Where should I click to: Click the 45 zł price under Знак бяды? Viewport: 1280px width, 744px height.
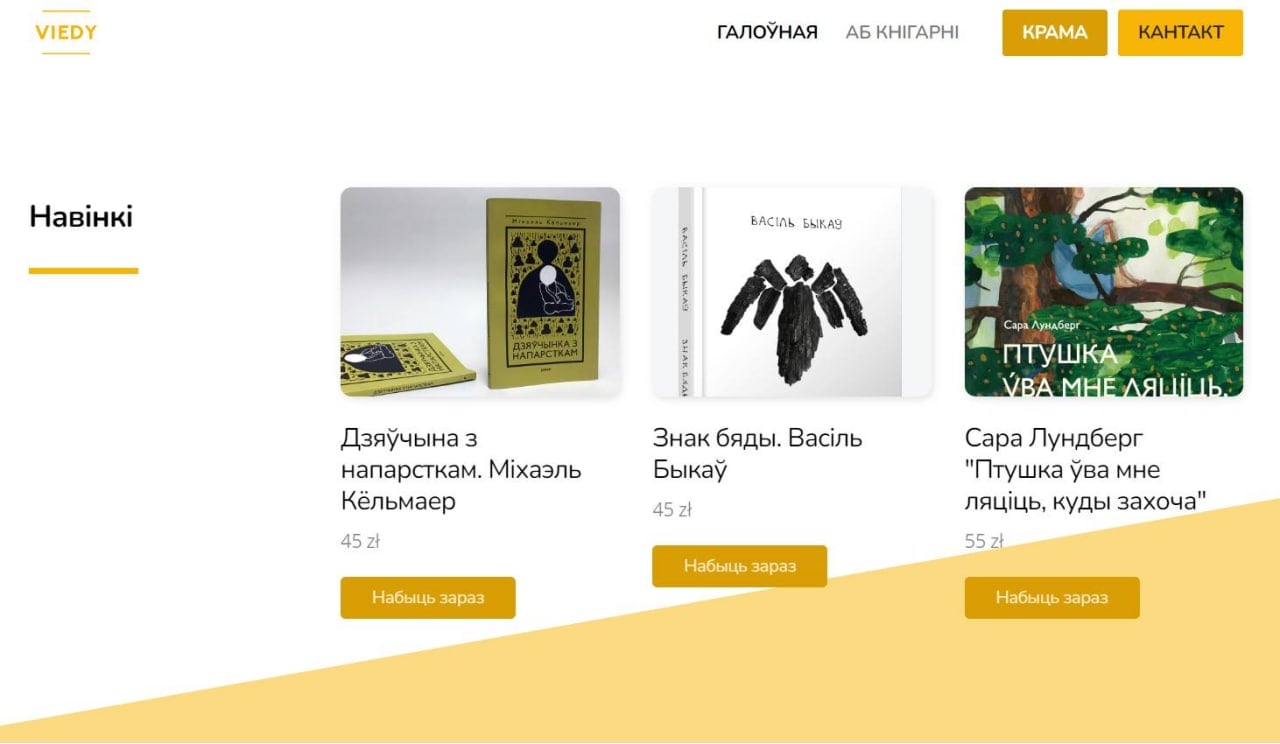coord(672,509)
